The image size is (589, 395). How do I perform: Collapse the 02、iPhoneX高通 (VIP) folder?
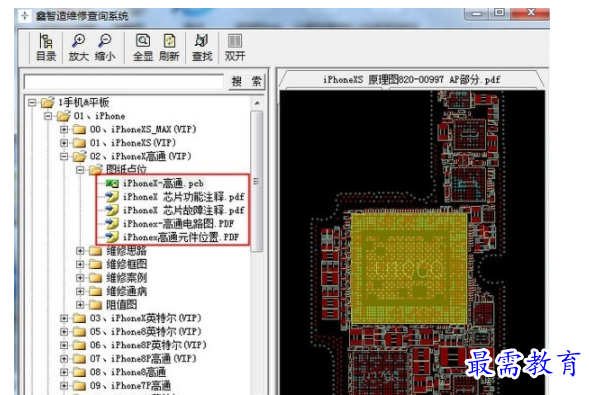pyautogui.click(x=64, y=157)
